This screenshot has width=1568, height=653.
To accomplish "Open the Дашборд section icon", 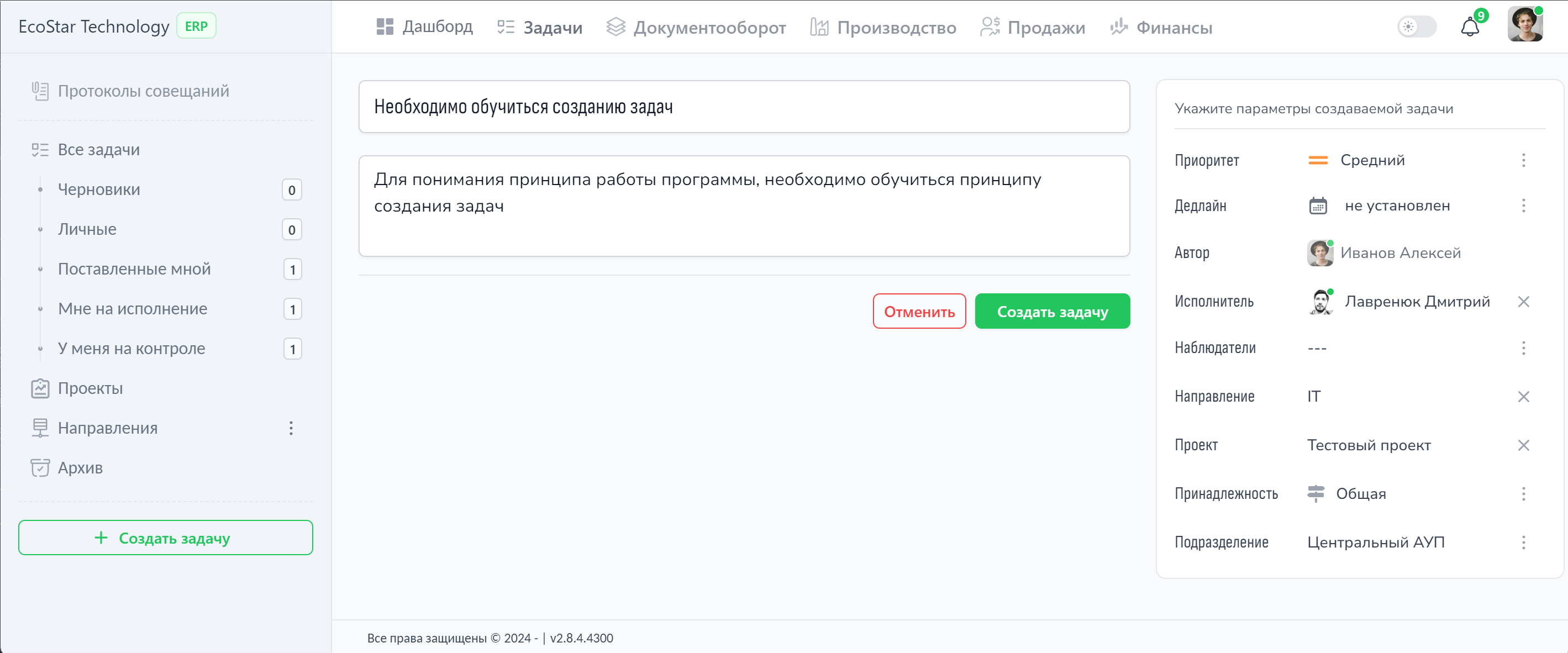I will click(x=385, y=27).
